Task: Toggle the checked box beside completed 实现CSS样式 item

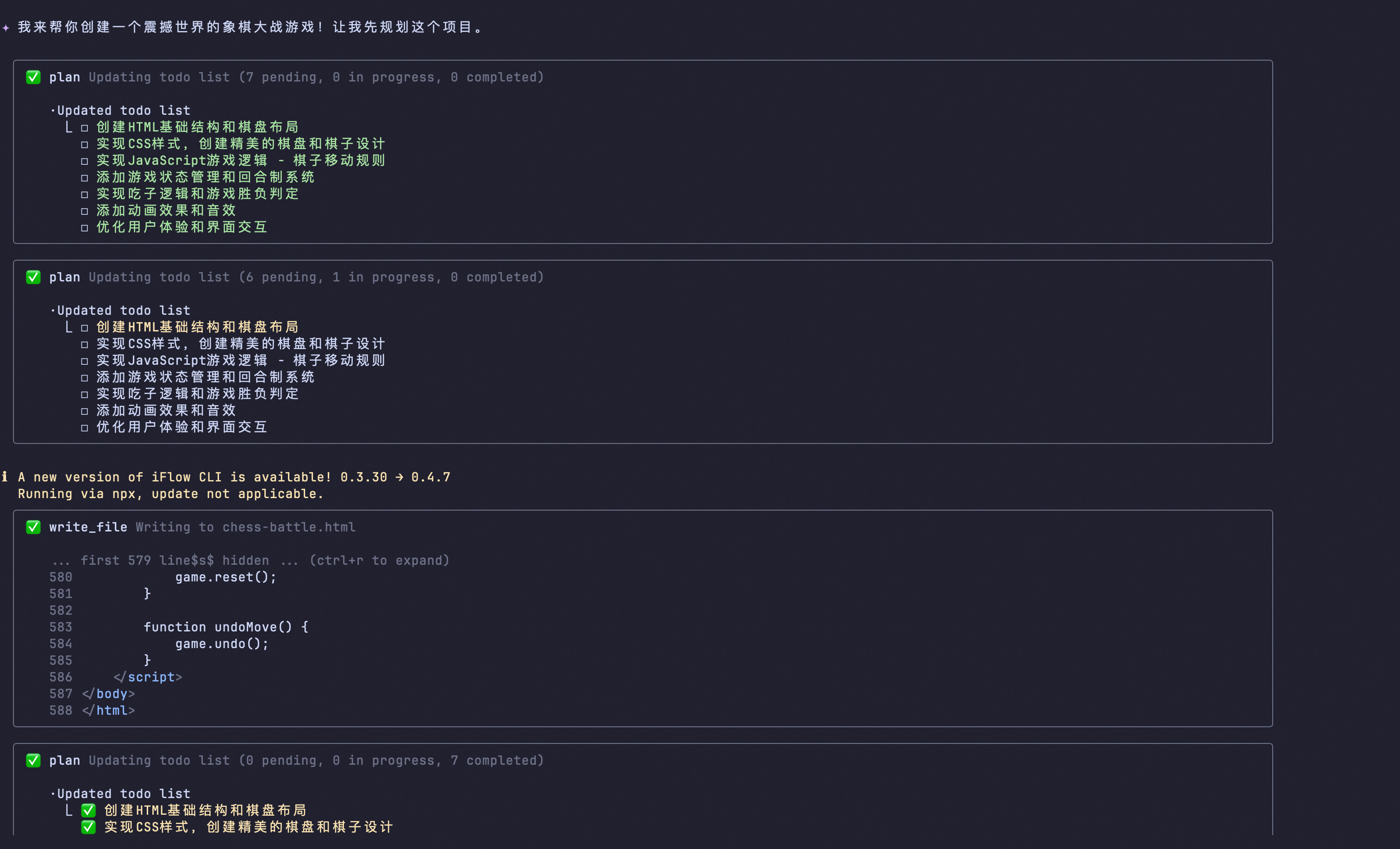Action: [88, 827]
